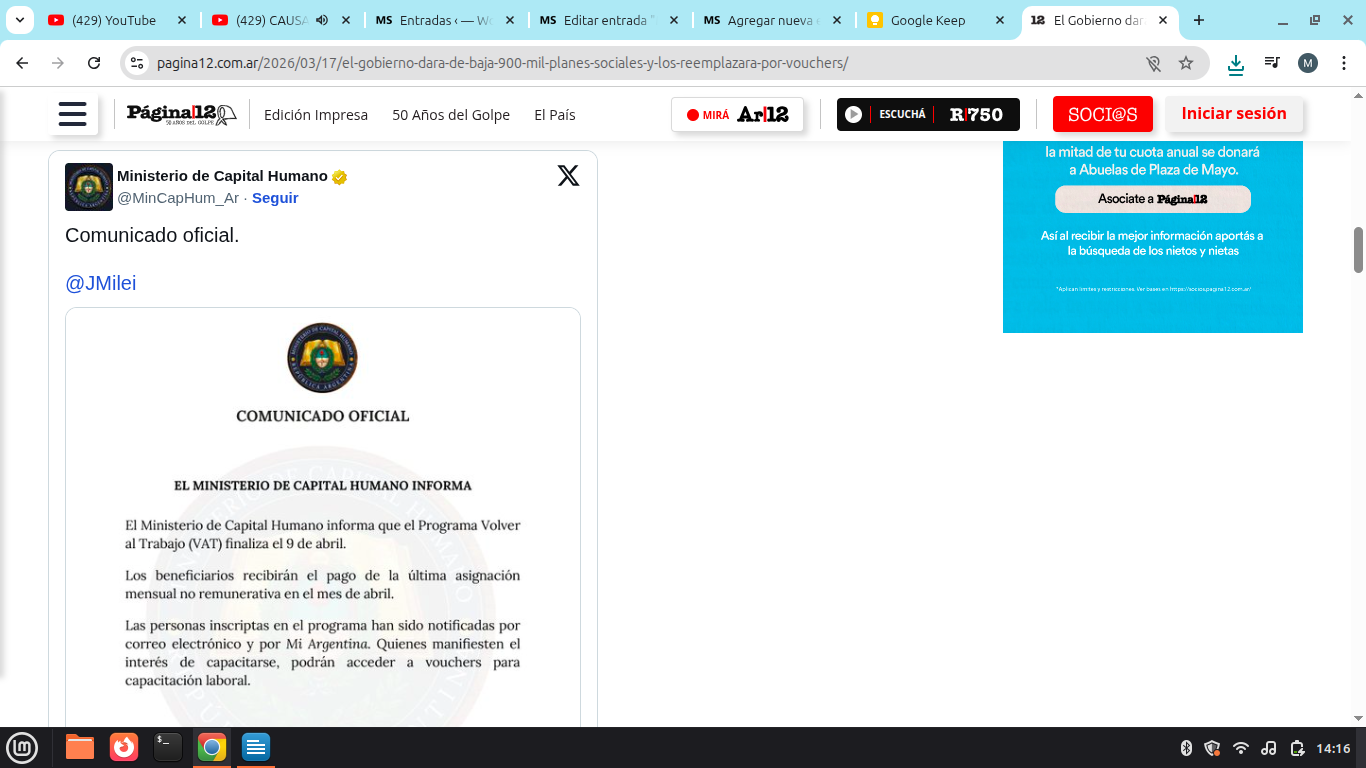Screen dimensions: 1366x768
Task: Click the page vertical scrollbar thumb
Action: pyautogui.click(x=1358, y=249)
